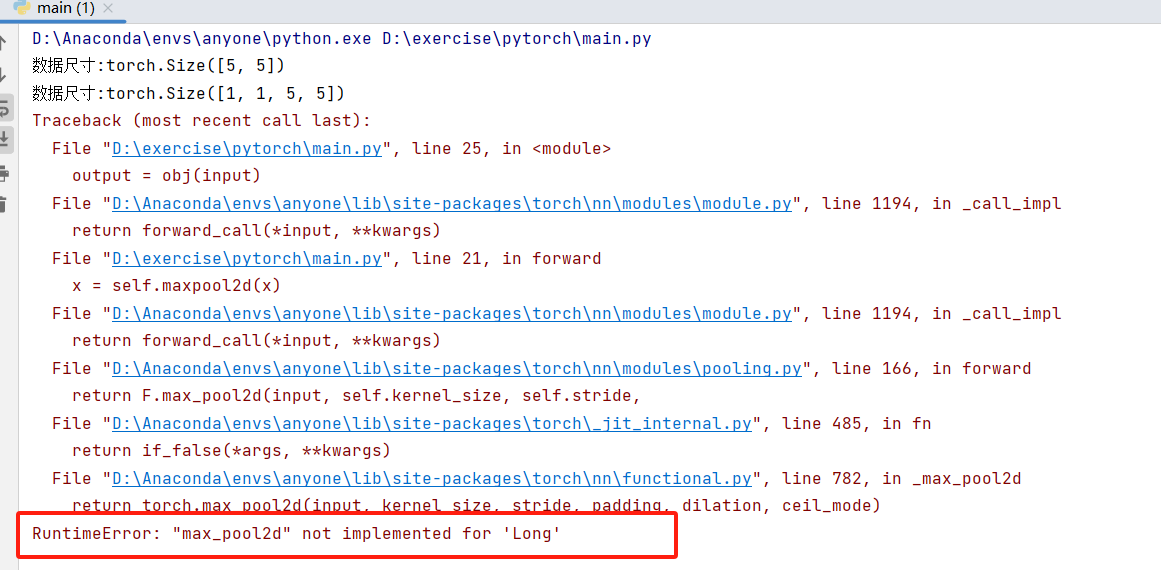Click the RuntimeError max_pool2d 'Long' message
Viewport: 1161px width, 570px height.
(x=296, y=533)
